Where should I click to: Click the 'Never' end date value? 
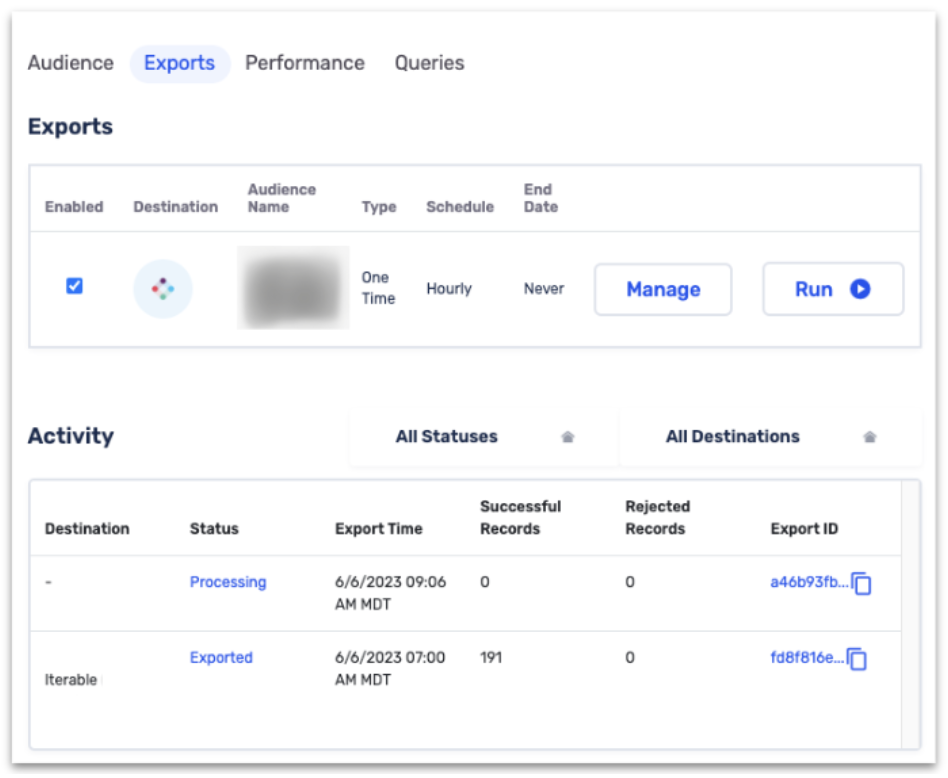tap(544, 288)
